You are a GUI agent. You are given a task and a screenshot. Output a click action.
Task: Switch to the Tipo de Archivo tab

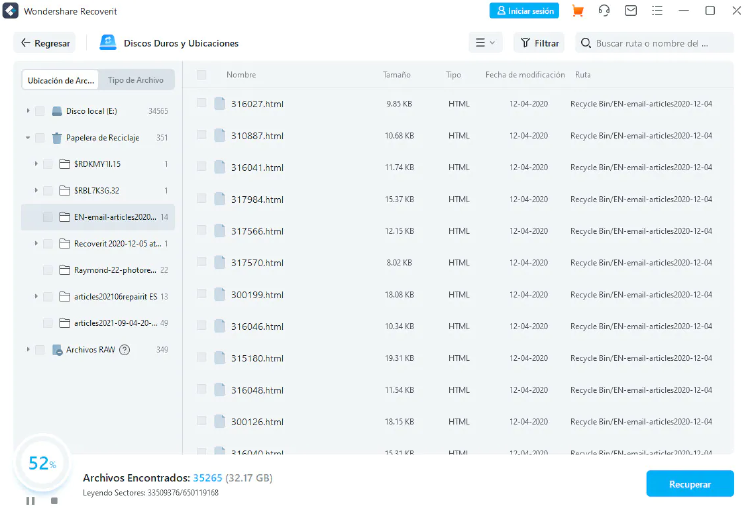136,80
